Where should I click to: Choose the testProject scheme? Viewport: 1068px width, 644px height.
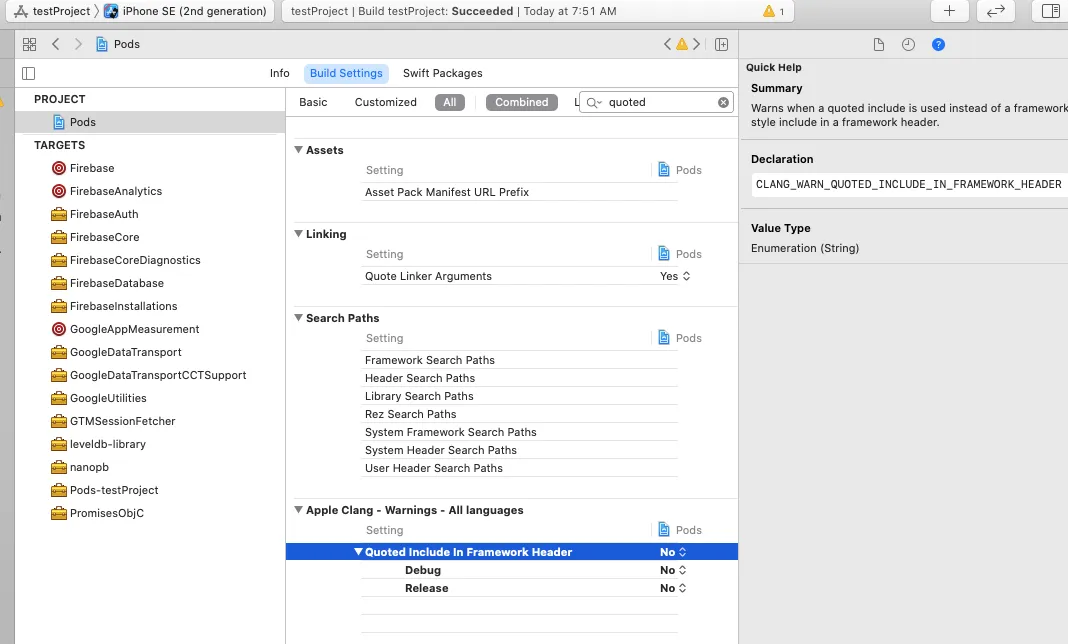pyautogui.click(x=52, y=11)
